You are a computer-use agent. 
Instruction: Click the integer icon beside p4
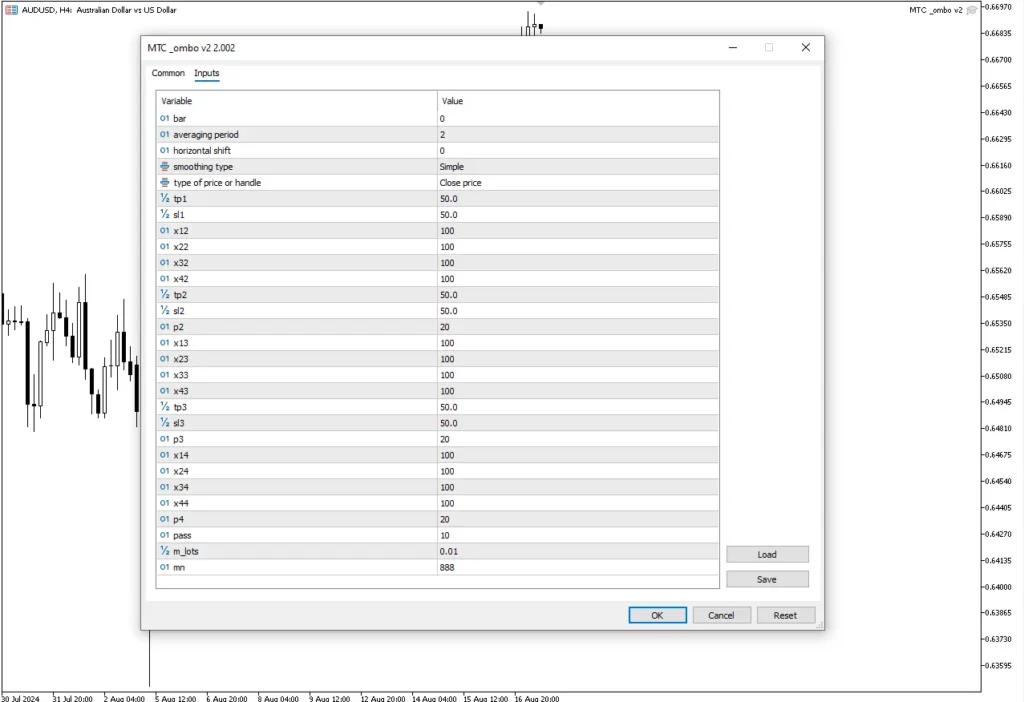tap(165, 519)
